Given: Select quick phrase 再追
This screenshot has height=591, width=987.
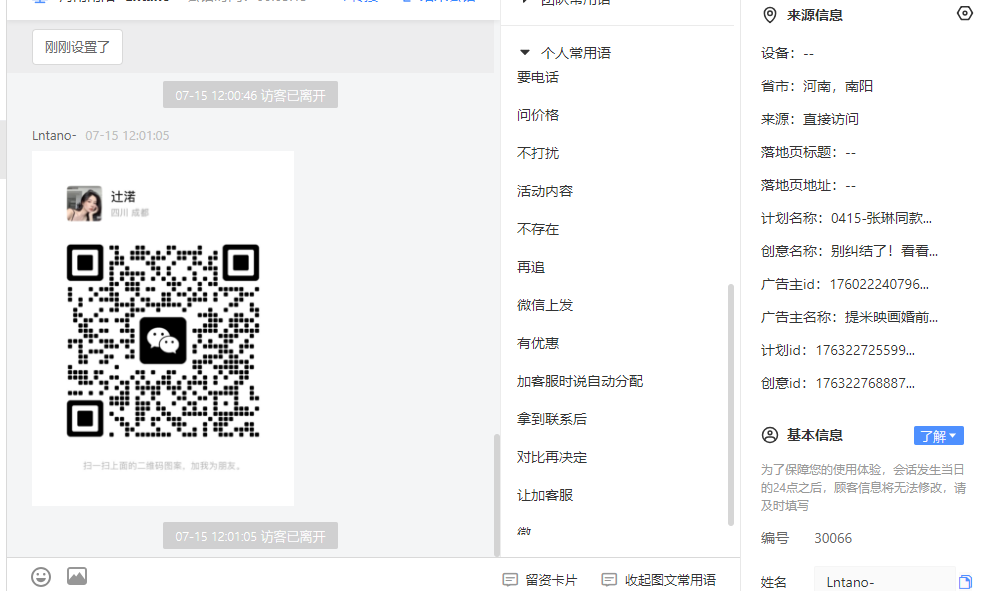Looking at the screenshot, I should point(531,267).
